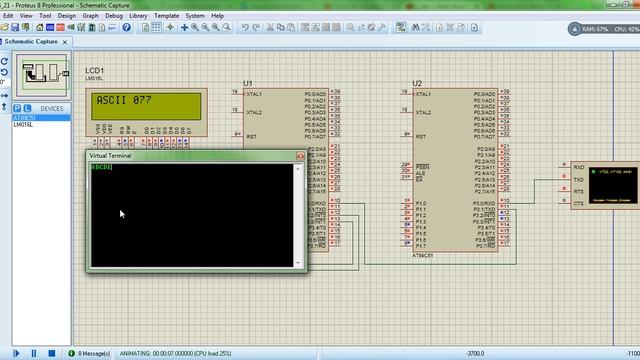Click Zoom In magnifier icon
Screen dimensions: 640x360
coord(195,27)
